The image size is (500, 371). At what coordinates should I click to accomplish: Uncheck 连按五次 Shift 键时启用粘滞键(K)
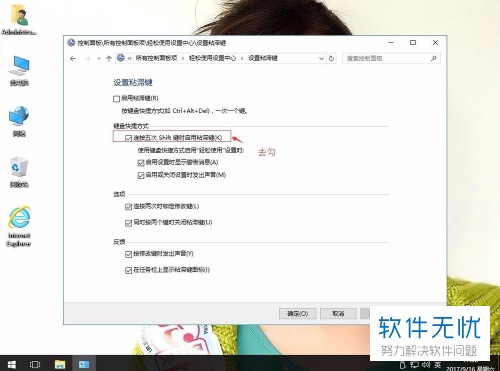click(x=128, y=138)
